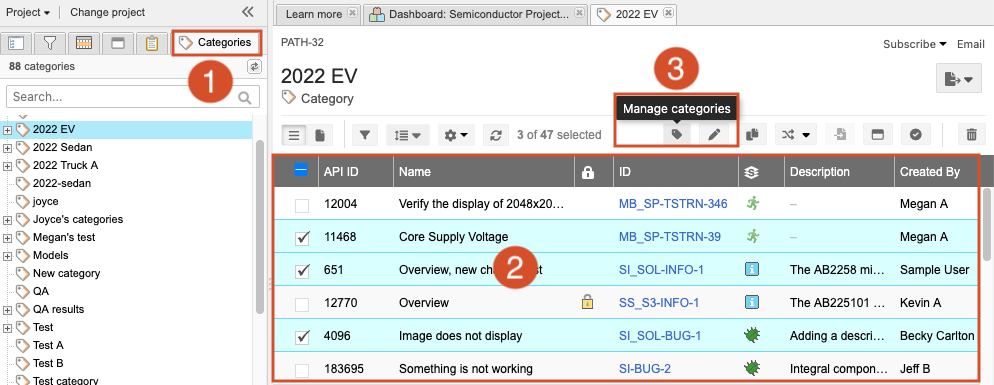
Task: Click the duplicate items button
Action: (752, 134)
